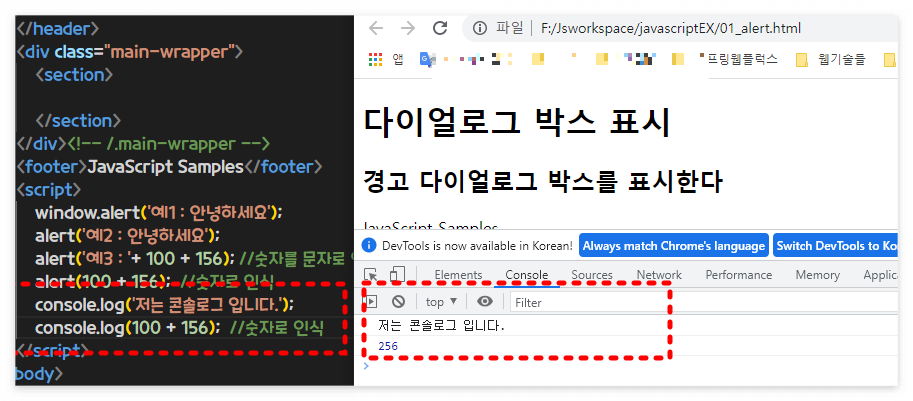Switch to the Memory tab

pyautogui.click(x=818, y=275)
